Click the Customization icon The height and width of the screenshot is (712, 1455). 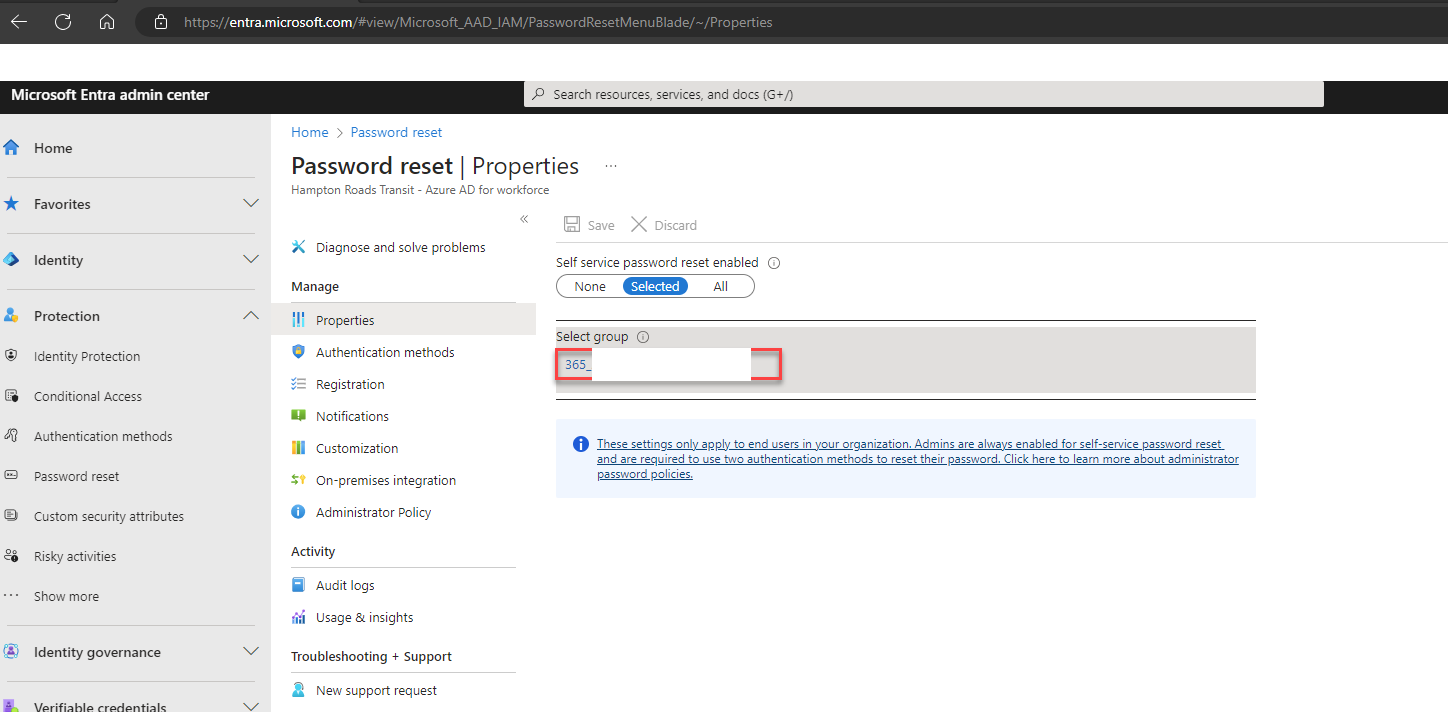pyautogui.click(x=298, y=448)
